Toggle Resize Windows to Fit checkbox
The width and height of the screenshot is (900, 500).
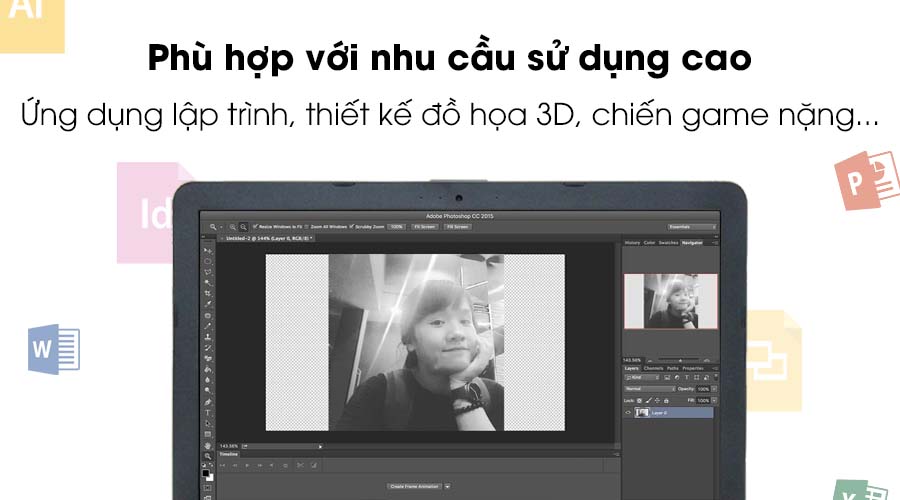click(x=255, y=227)
